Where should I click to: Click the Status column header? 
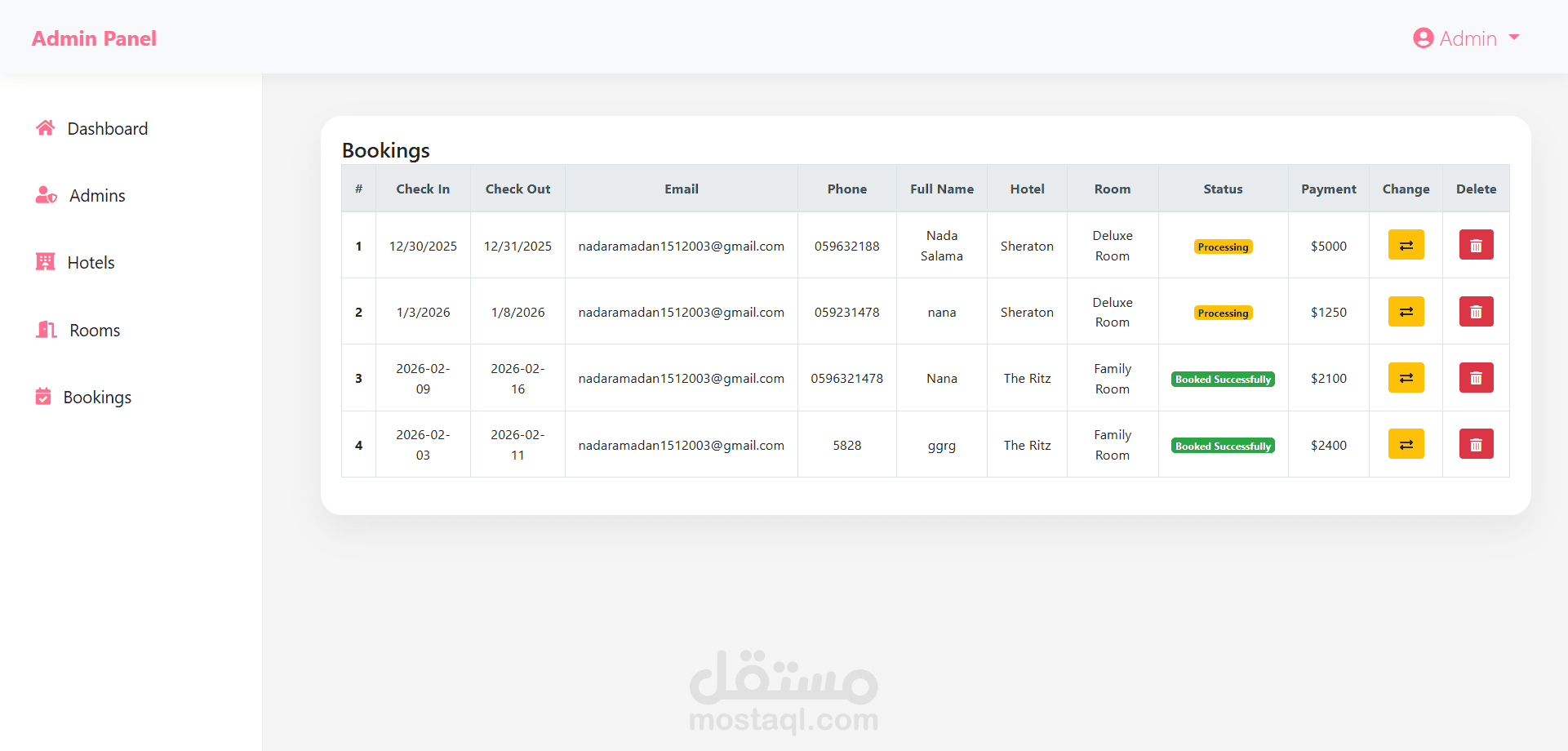tap(1223, 189)
